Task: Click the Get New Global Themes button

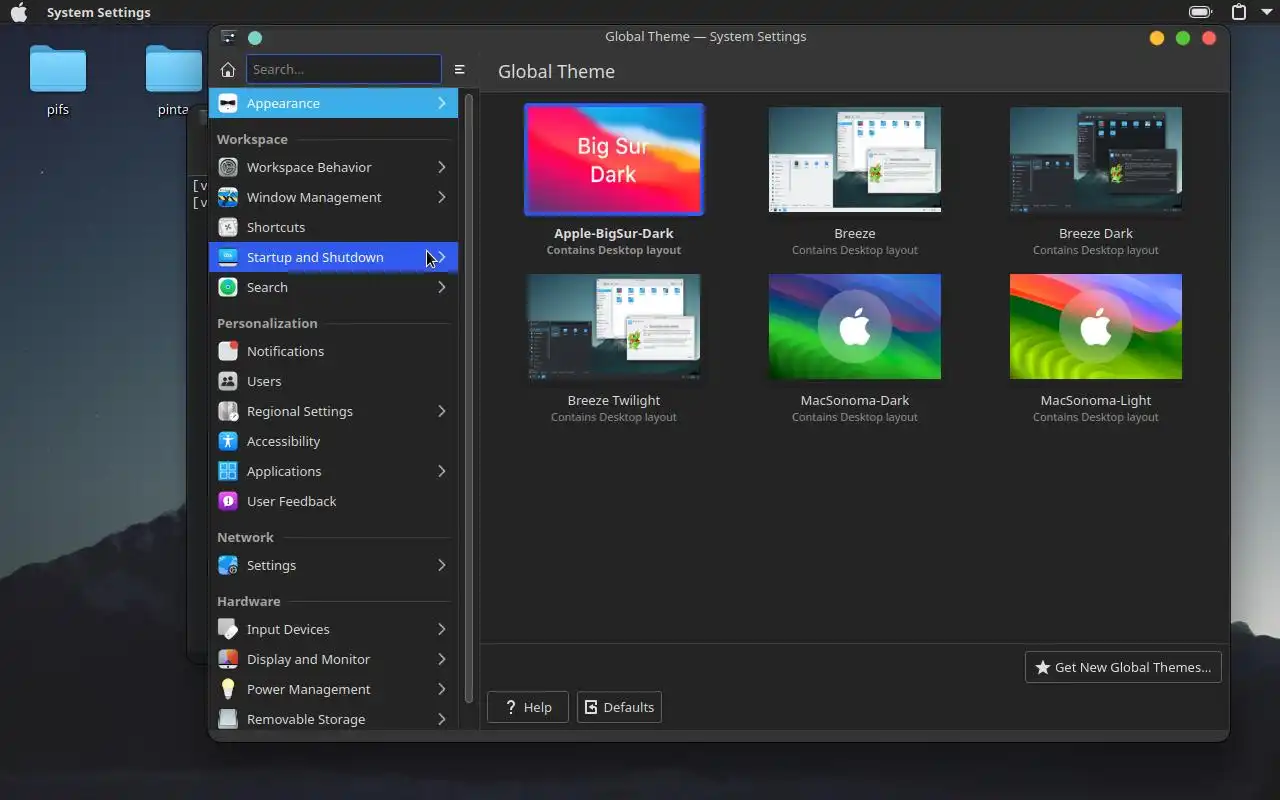Action: click(x=1123, y=667)
